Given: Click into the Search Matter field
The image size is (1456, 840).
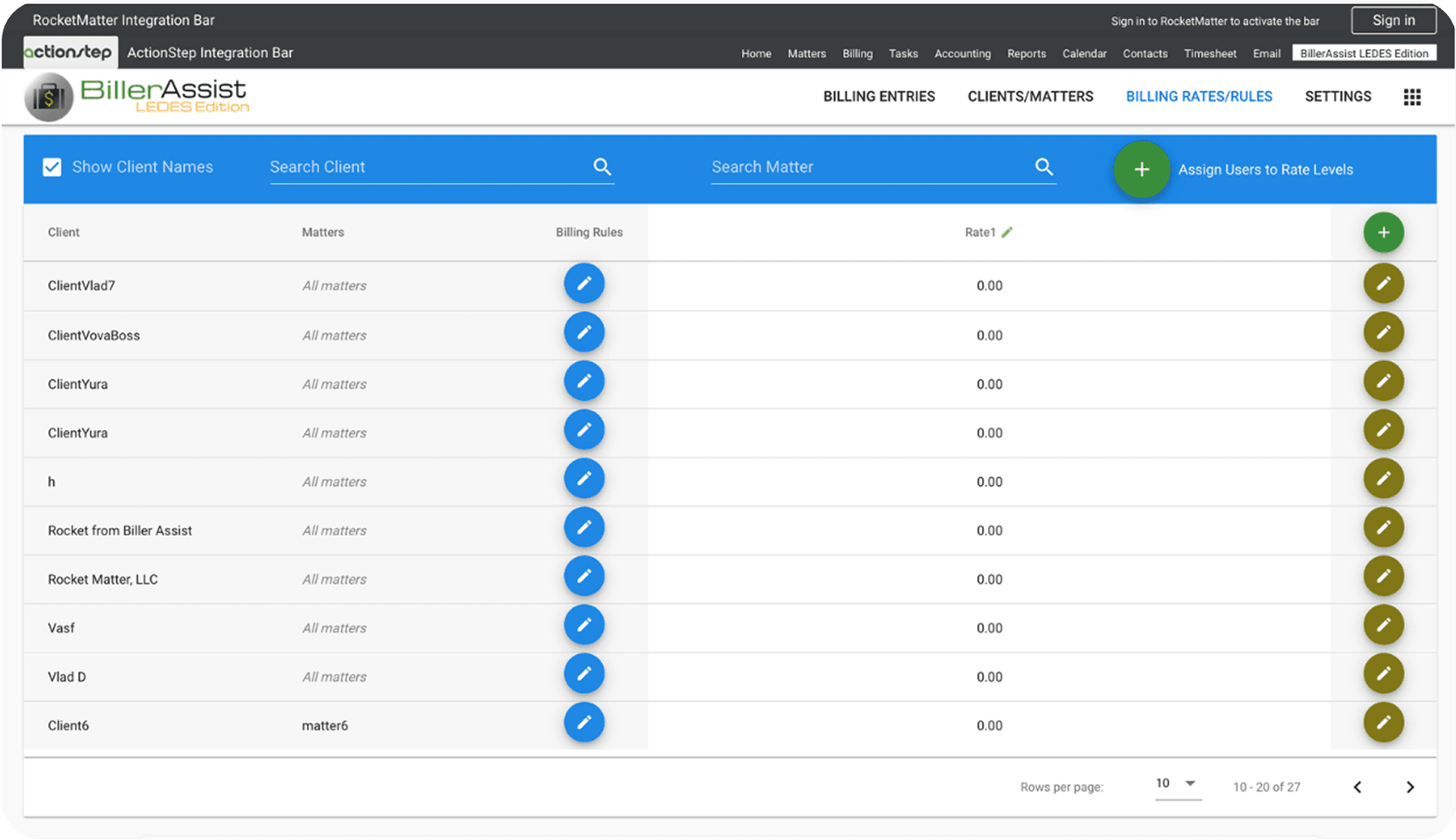Looking at the screenshot, I should (x=865, y=167).
